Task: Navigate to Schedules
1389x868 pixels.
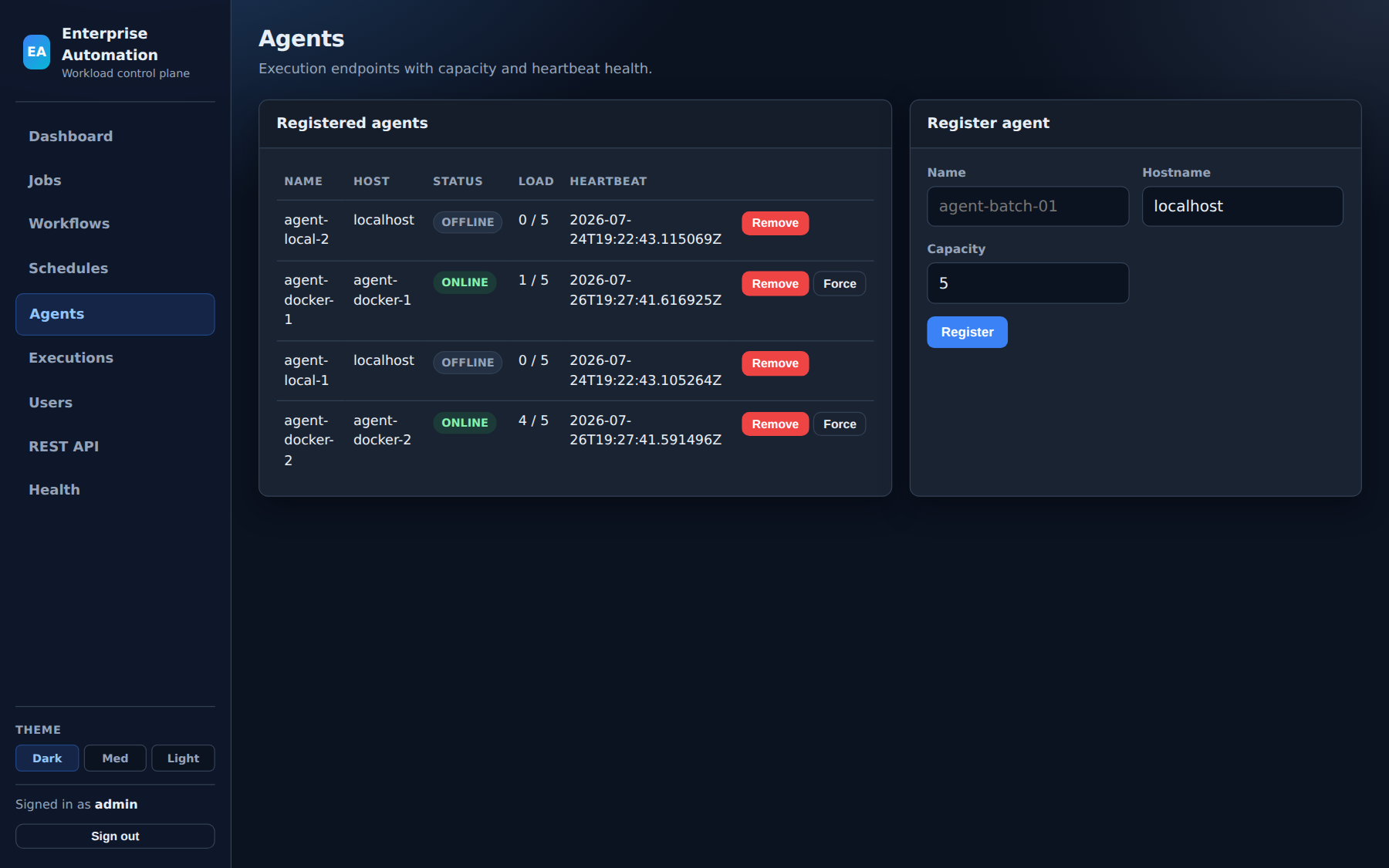Action: pyautogui.click(x=115, y=269)
